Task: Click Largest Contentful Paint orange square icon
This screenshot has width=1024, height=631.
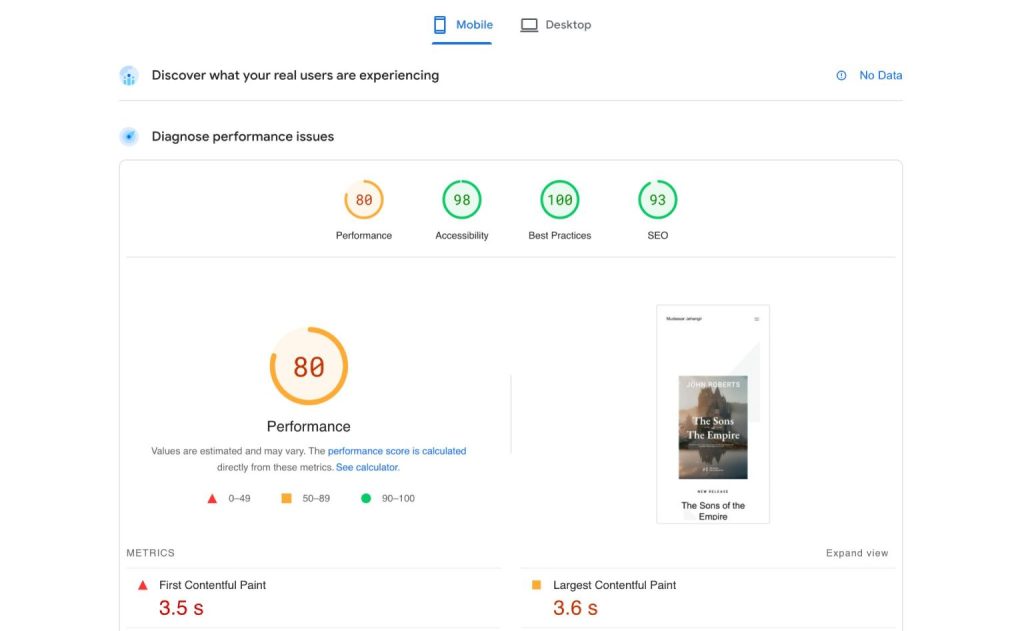Action: click(536, 585)
